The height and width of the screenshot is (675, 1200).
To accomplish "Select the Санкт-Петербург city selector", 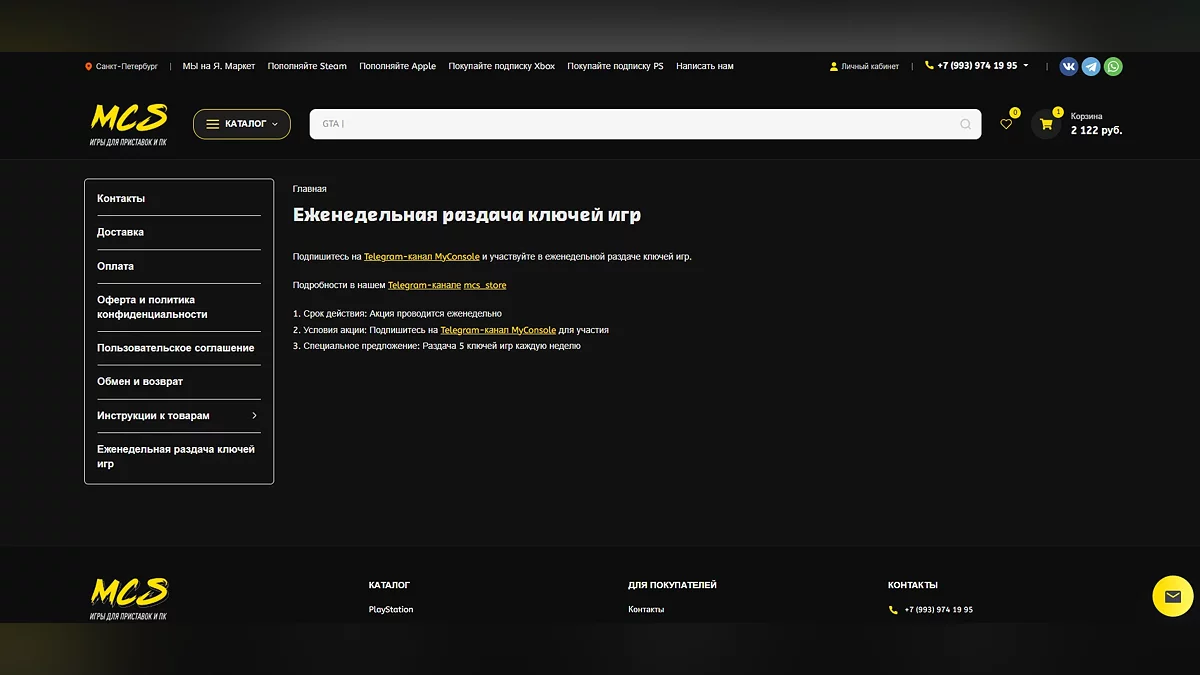I will point(122,66).
